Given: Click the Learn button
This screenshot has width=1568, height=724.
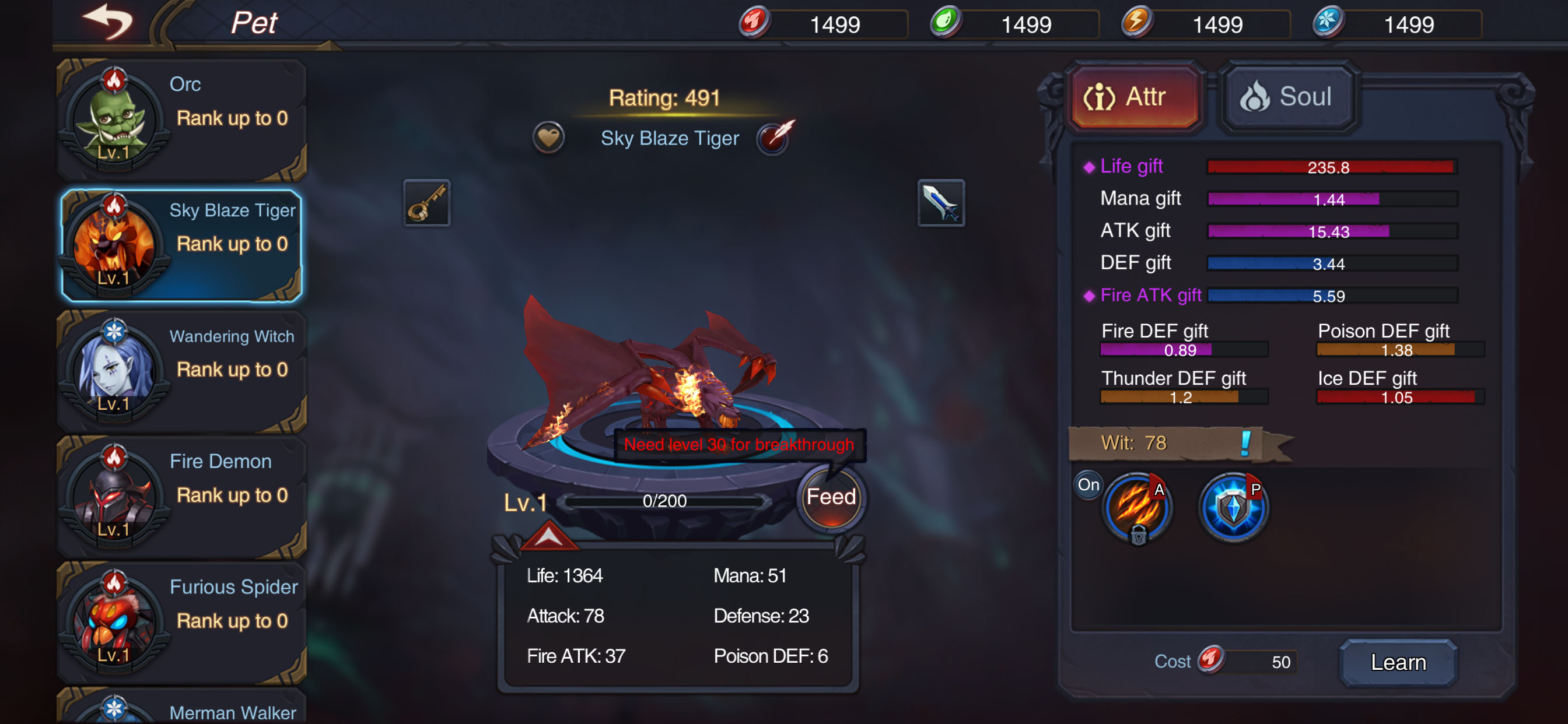Looking at the screenshot, I should (1398, 662).
